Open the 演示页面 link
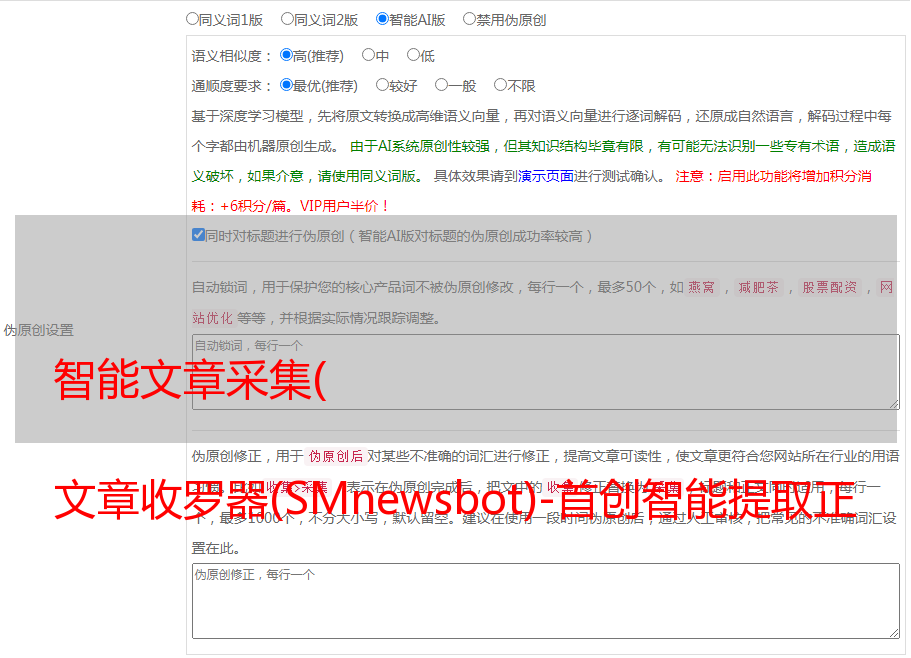The image size is (911, 658). (x=546, y=176)
